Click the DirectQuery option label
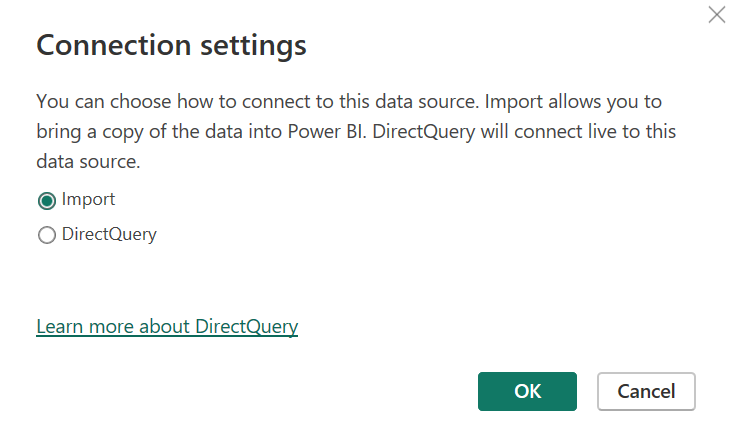 109,235
